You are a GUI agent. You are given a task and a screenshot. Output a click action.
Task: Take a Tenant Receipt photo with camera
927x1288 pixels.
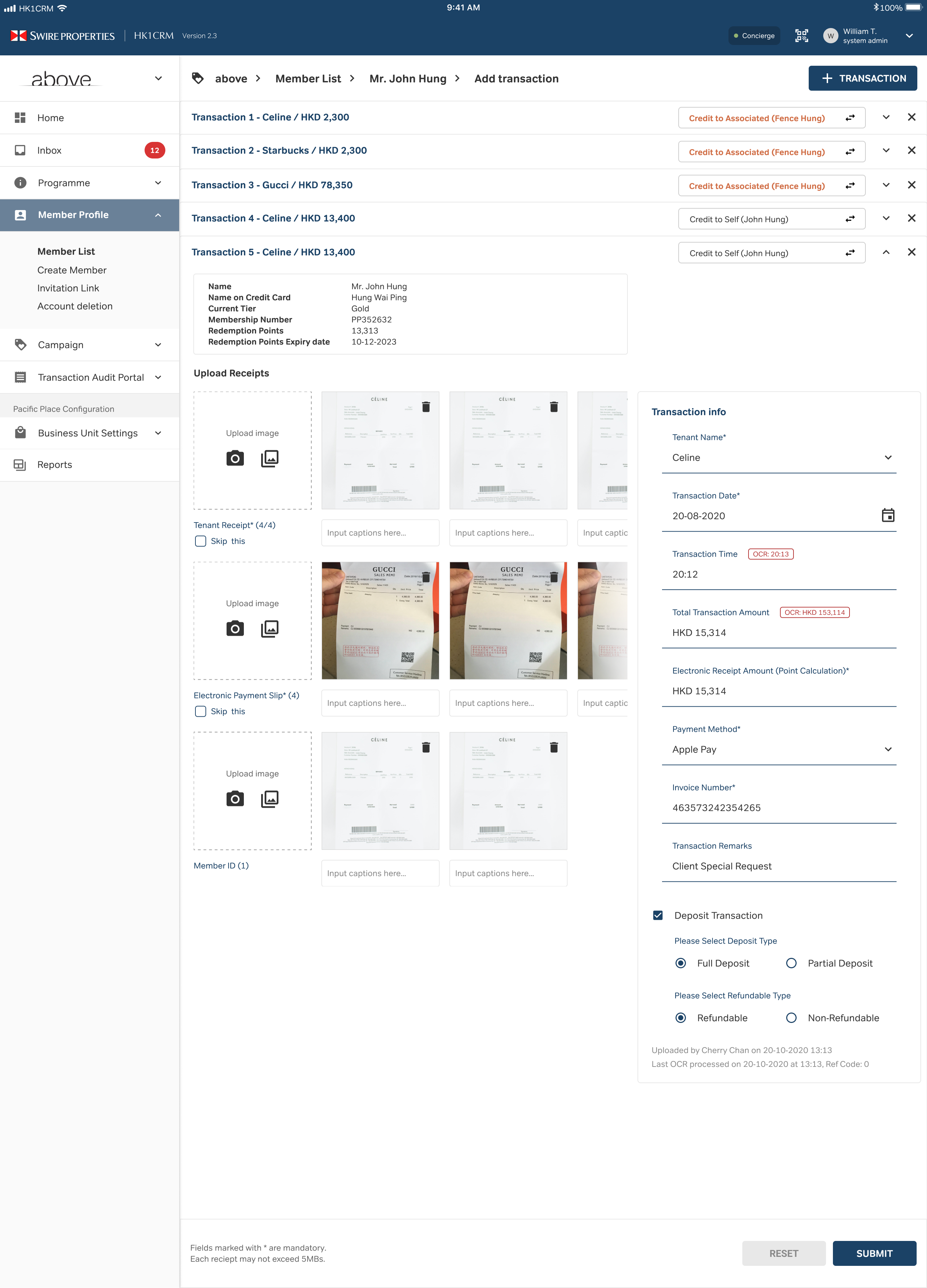pyautogui.click(x=235, y=458)
